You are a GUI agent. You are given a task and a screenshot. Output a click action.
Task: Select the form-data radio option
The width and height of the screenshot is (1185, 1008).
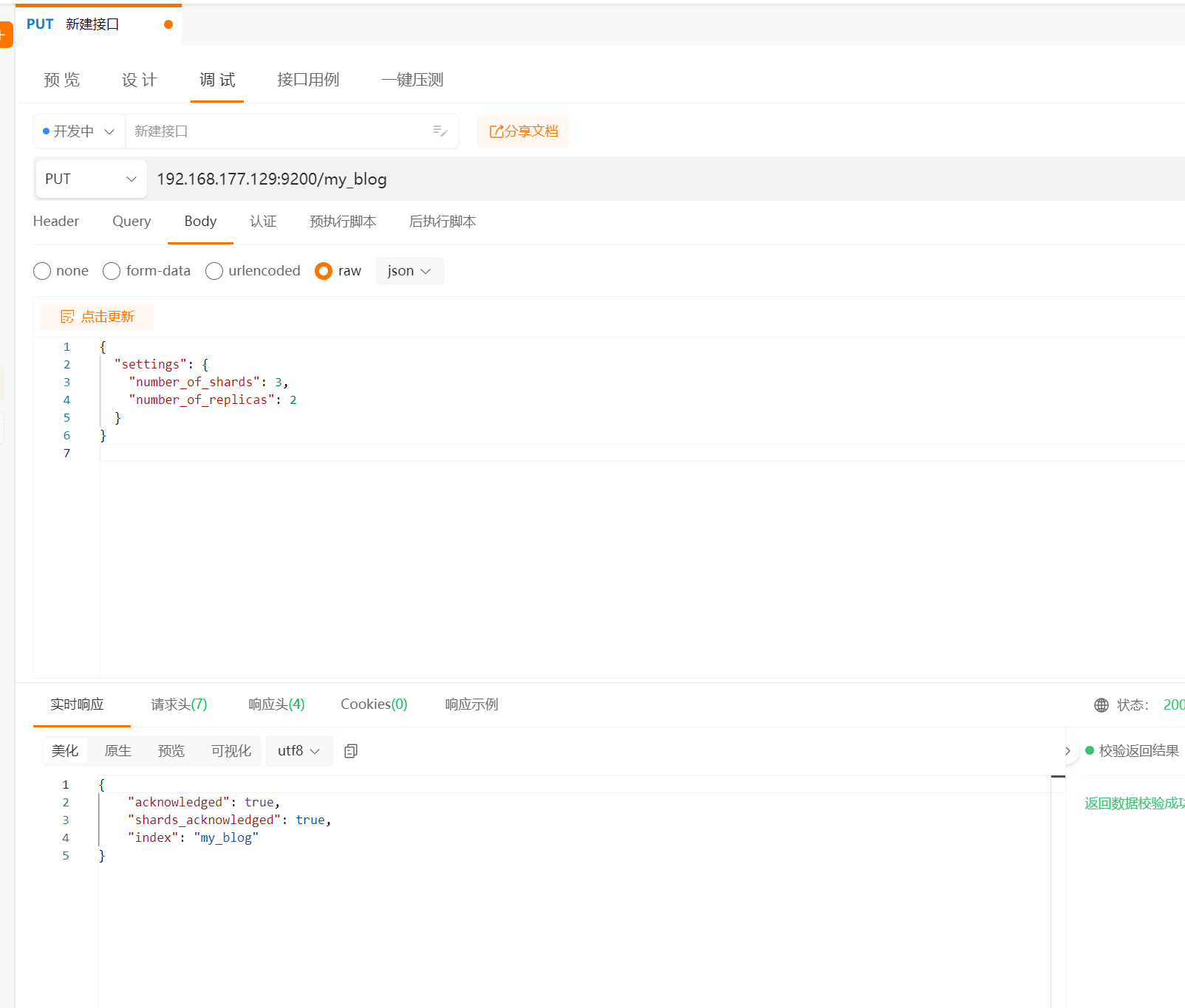tap(112, 271)
